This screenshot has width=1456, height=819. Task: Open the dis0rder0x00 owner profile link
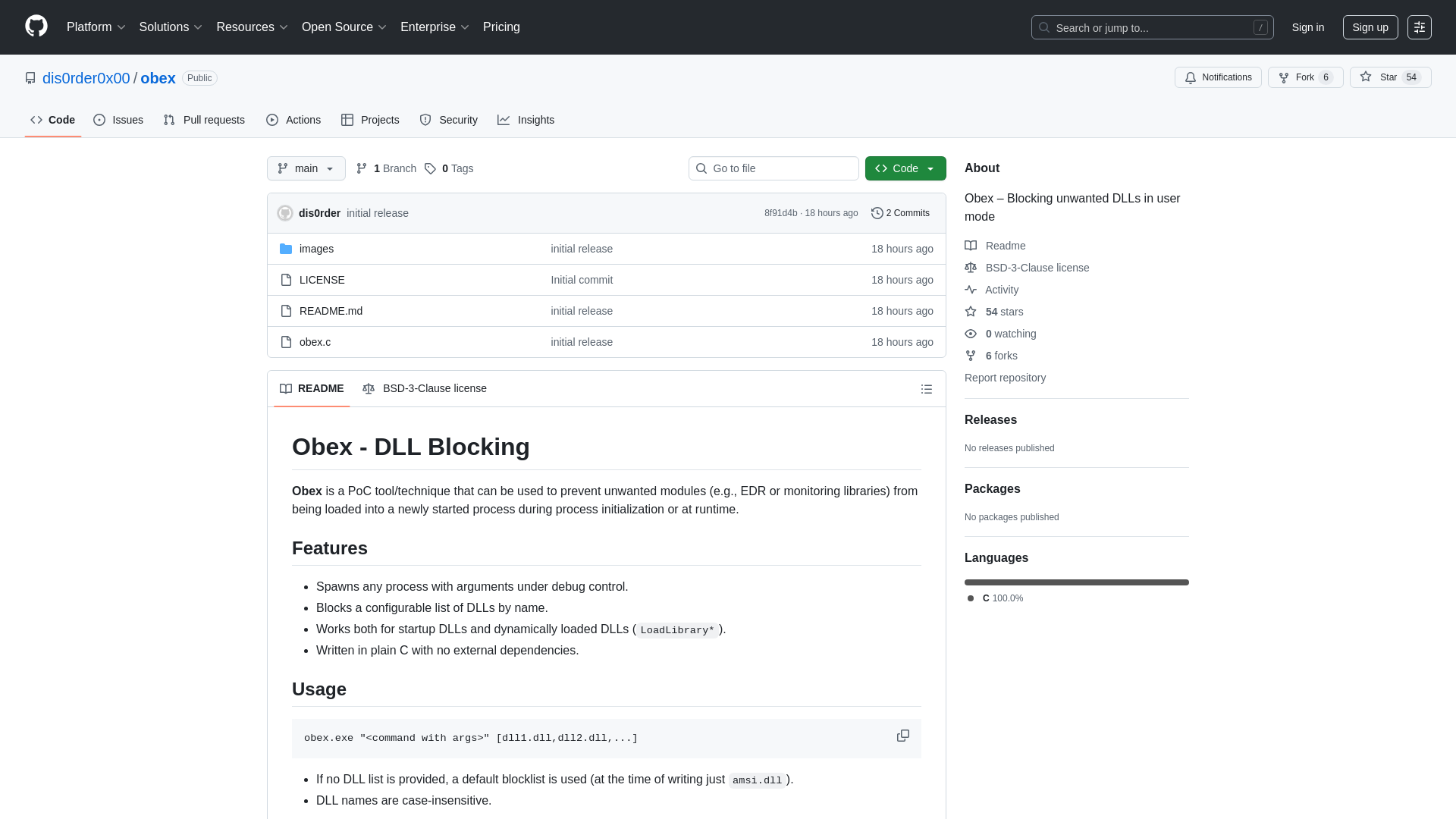coord(86,78)
